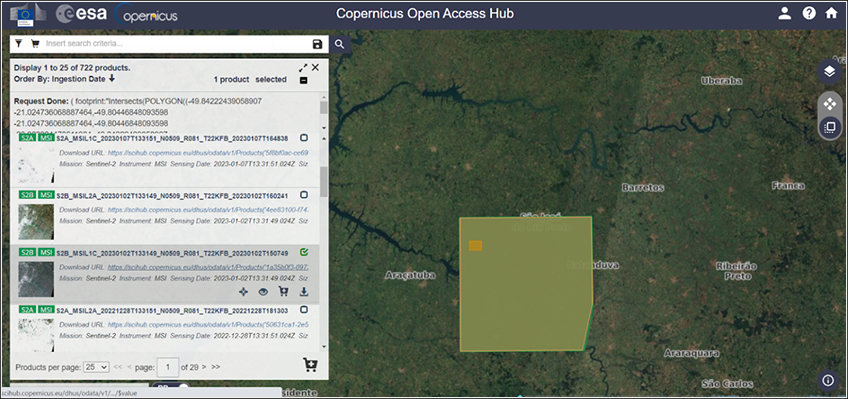The height and width of the screenshot is (399, 848).
Task: Download the selected product with arrow icon
Action: click(304, 291)
